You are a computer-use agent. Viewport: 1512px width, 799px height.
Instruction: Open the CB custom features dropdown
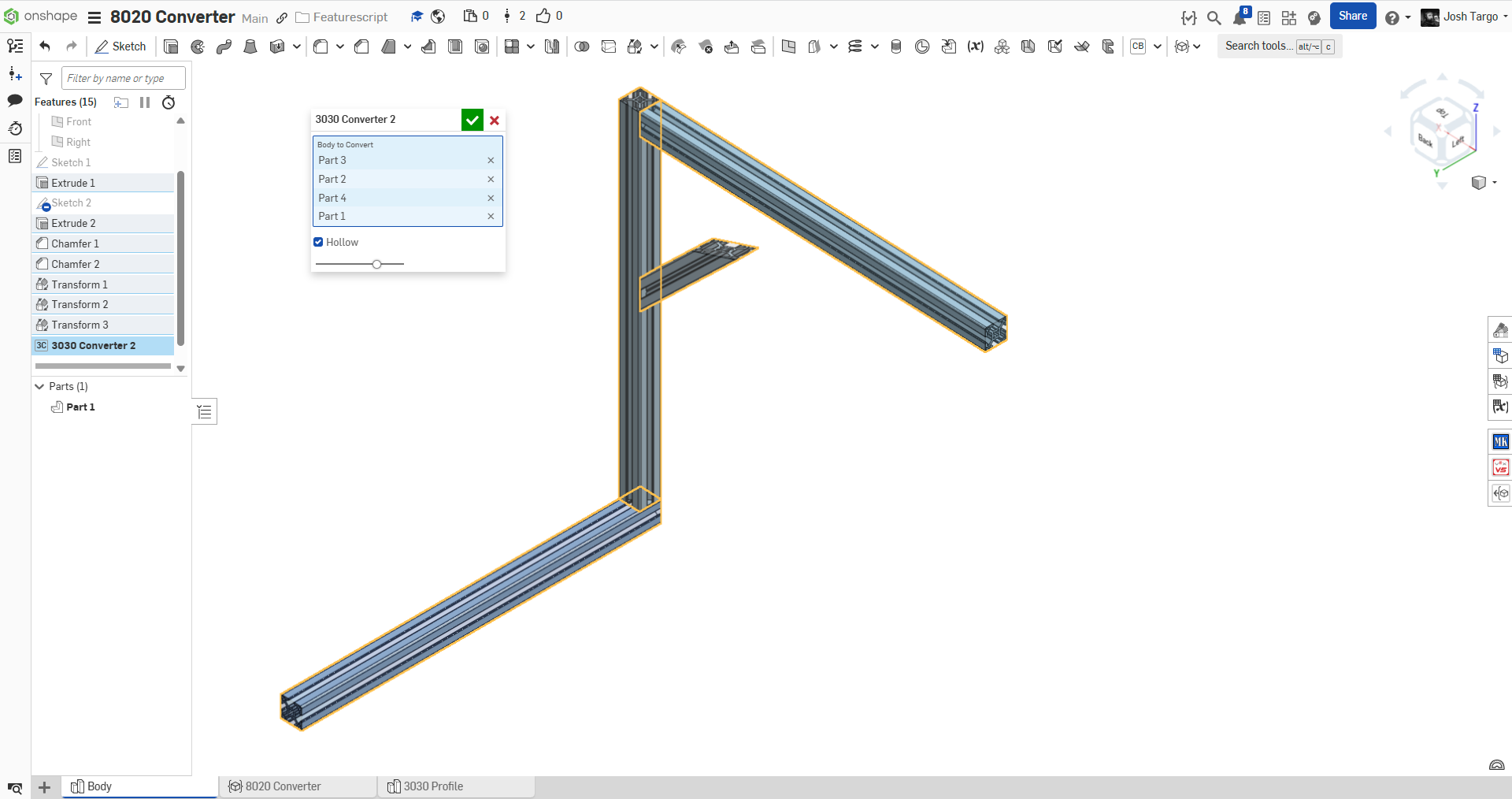[1158, 46]
